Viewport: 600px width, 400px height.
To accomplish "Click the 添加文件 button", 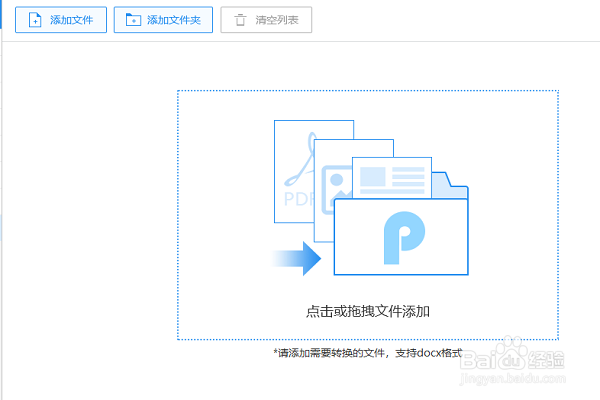I will pyautogui.click(x=61, y=20).
